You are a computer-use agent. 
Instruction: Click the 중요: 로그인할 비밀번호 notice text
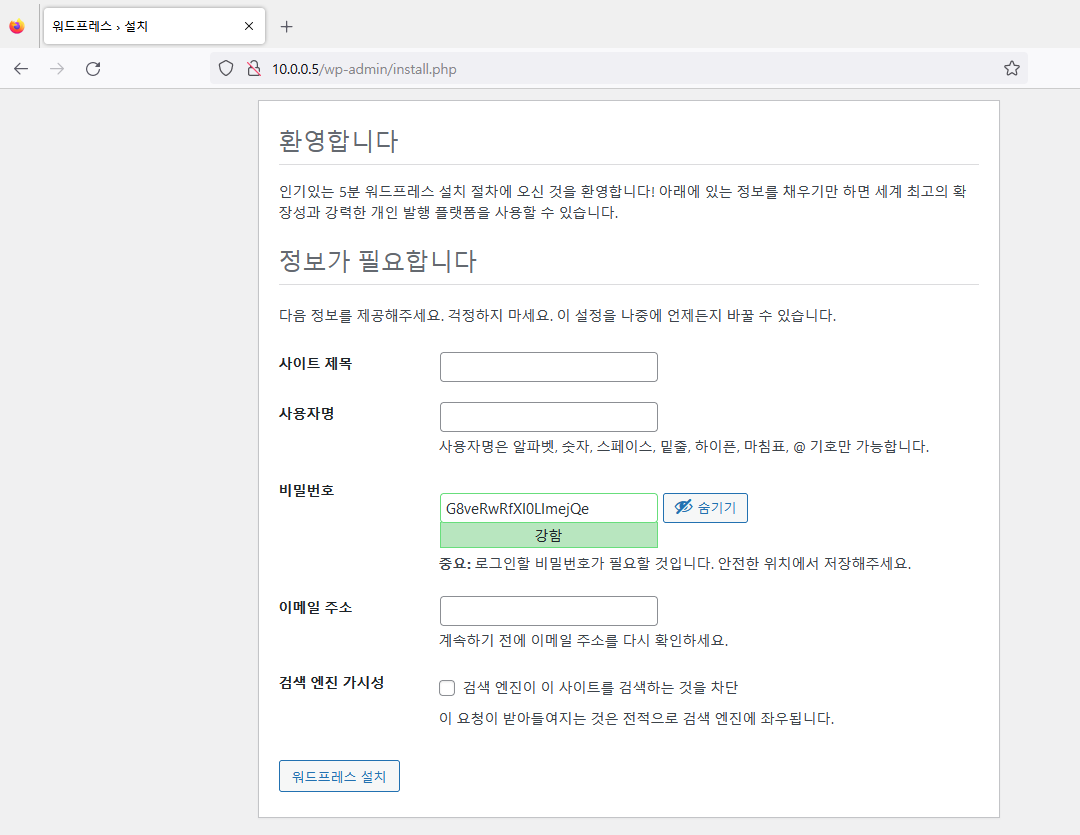(675, 564)
